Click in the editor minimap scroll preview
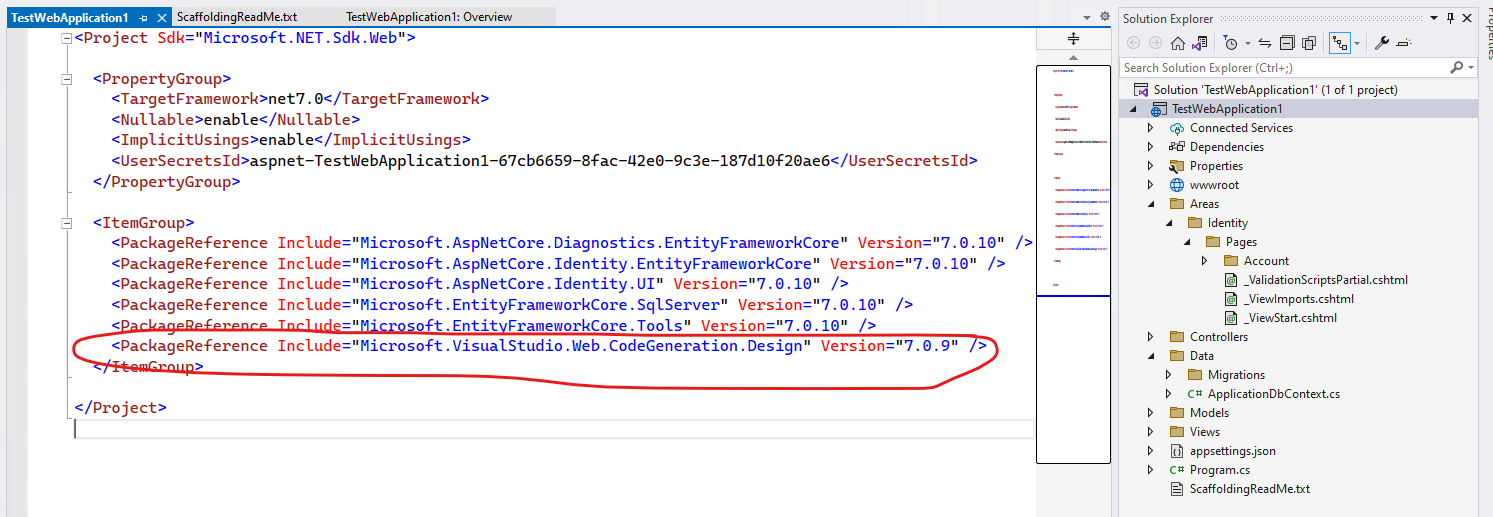 [1074, 264]
